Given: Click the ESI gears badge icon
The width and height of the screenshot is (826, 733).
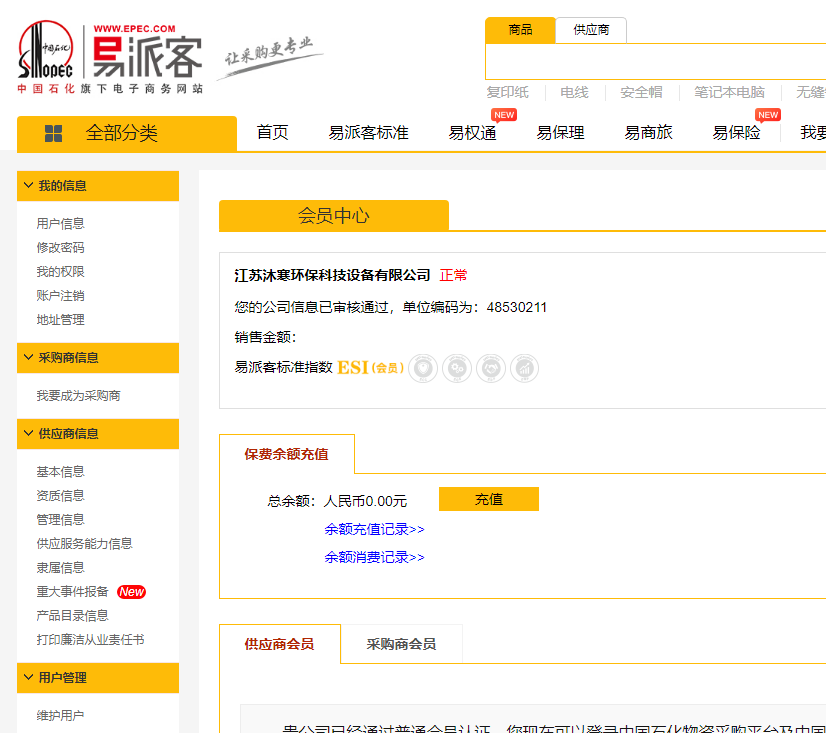Looking at the screenshot, I should 457,368.
